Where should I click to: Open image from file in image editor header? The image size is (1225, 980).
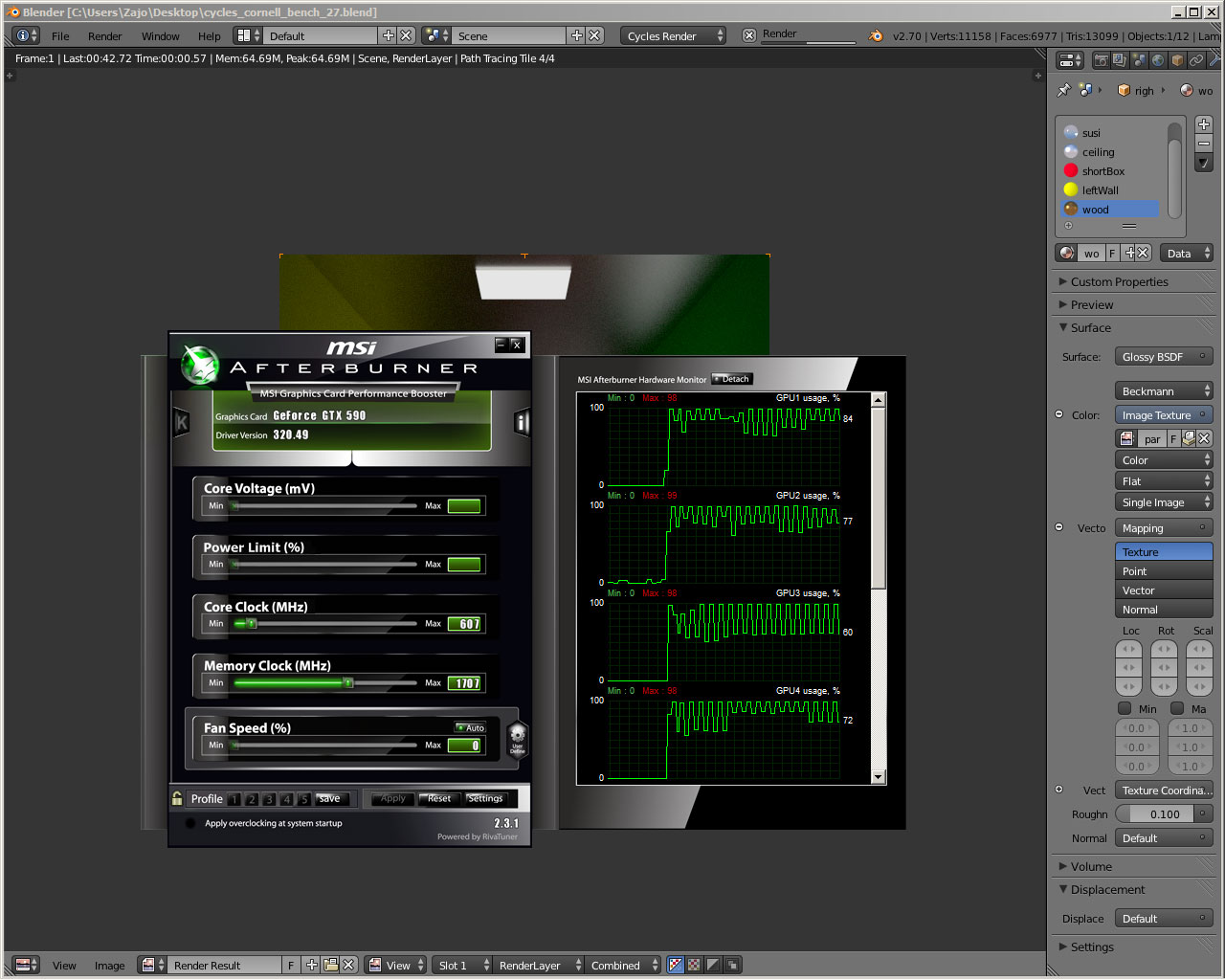pos(330,965)
